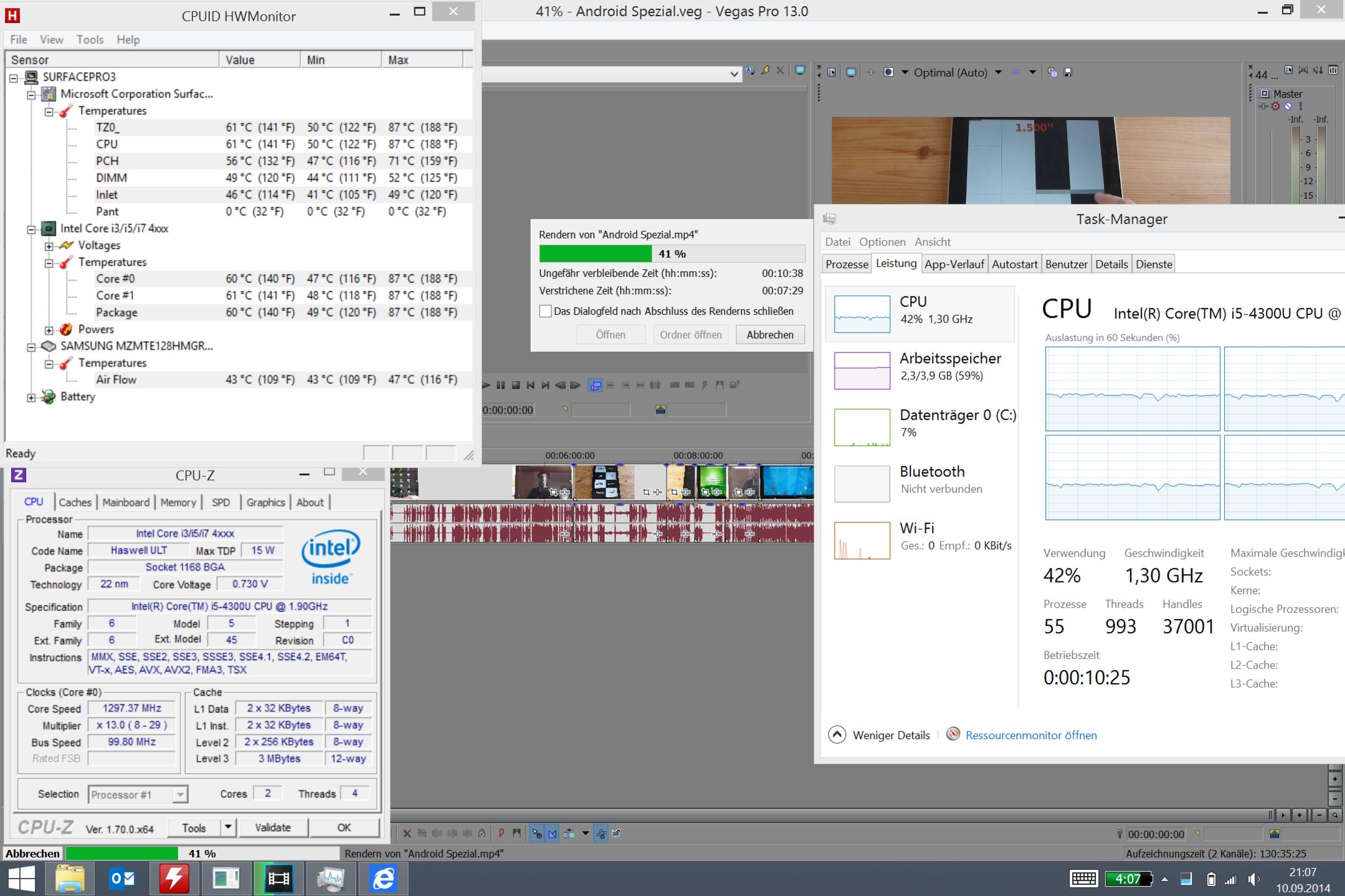Toggle the highlighted loop playback icon
Screen dimensions: 1345x896
pos(596,385)
